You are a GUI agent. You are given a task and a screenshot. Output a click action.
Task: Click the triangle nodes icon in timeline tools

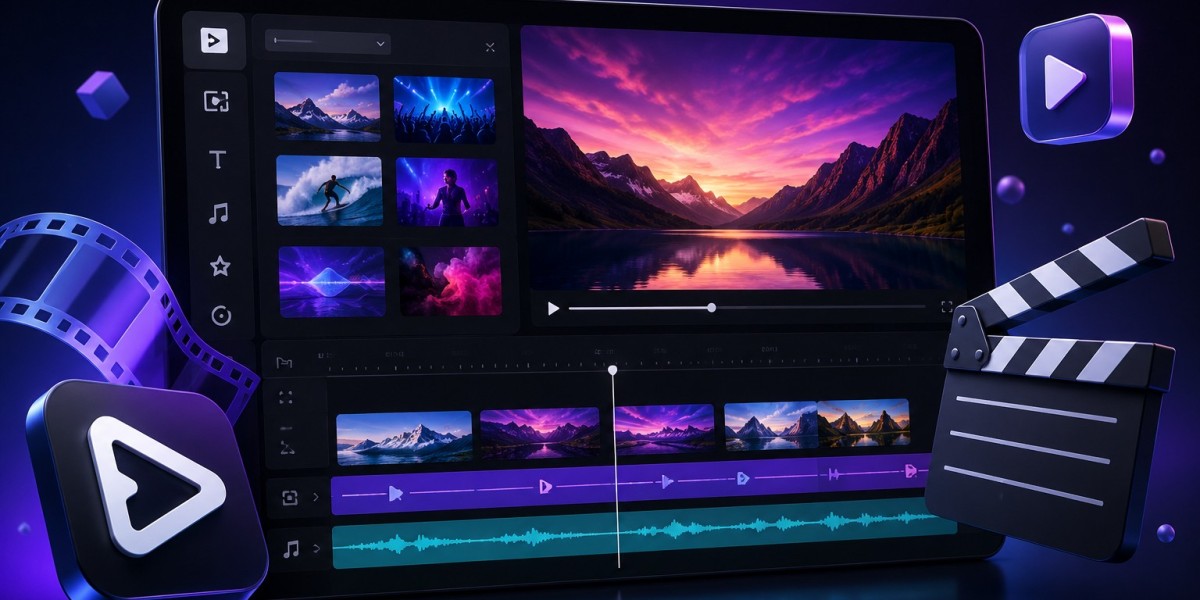(287, 447)
